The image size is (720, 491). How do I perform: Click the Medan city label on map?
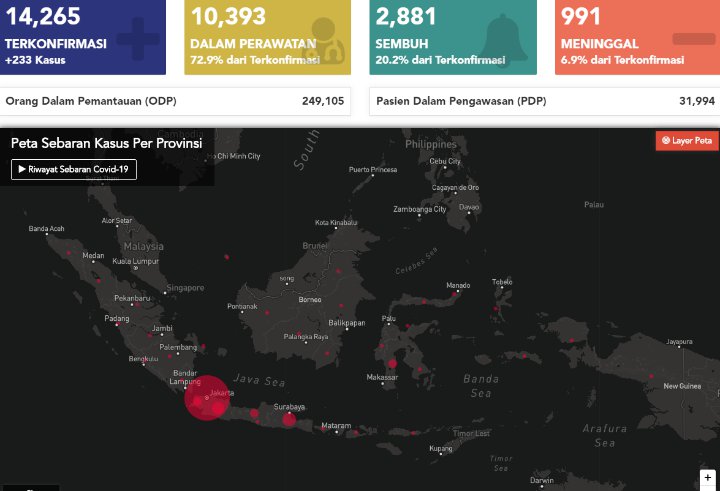pos(93,255)
